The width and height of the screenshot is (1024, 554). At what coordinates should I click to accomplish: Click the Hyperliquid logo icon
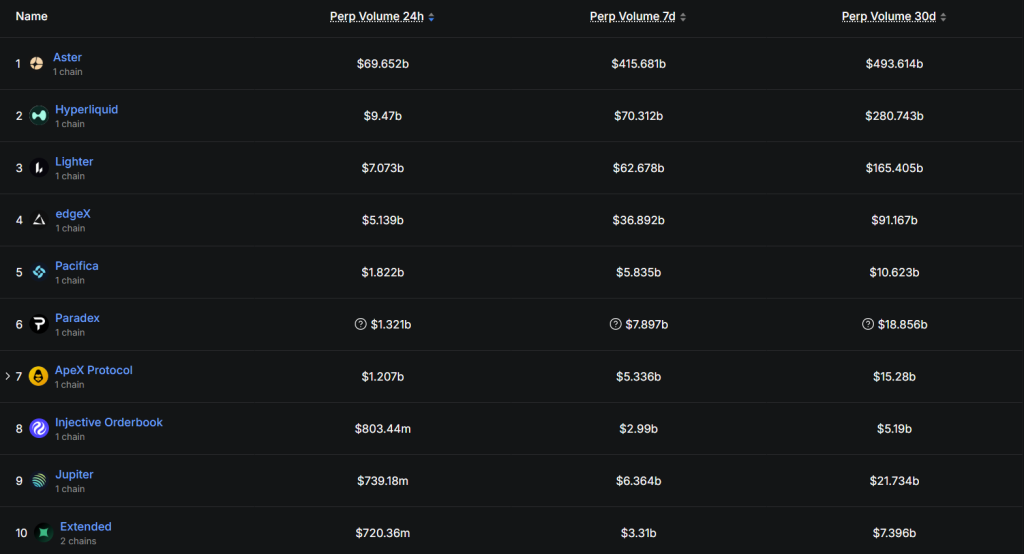tap(39, 116)
